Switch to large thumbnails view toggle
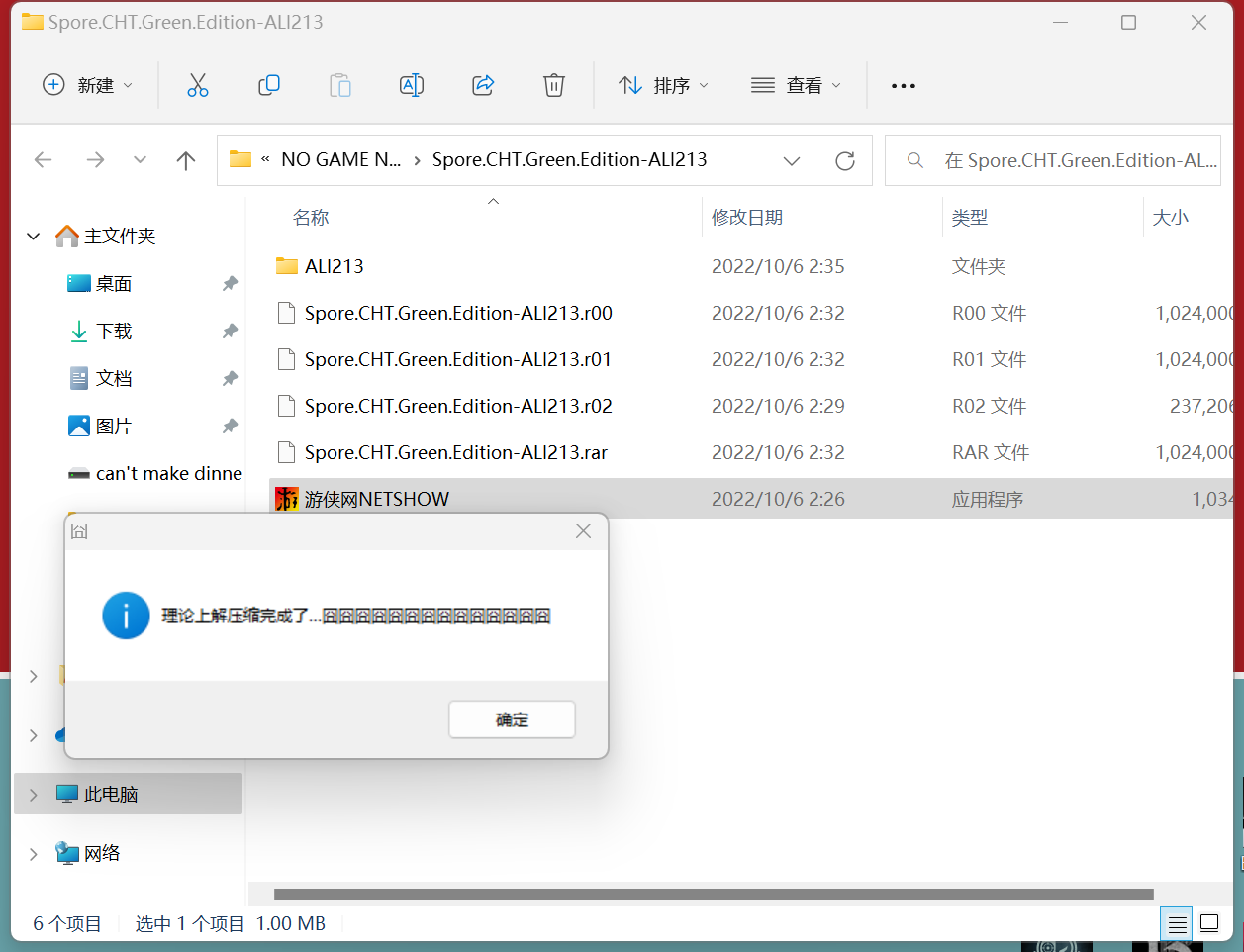 (1209, 924)
